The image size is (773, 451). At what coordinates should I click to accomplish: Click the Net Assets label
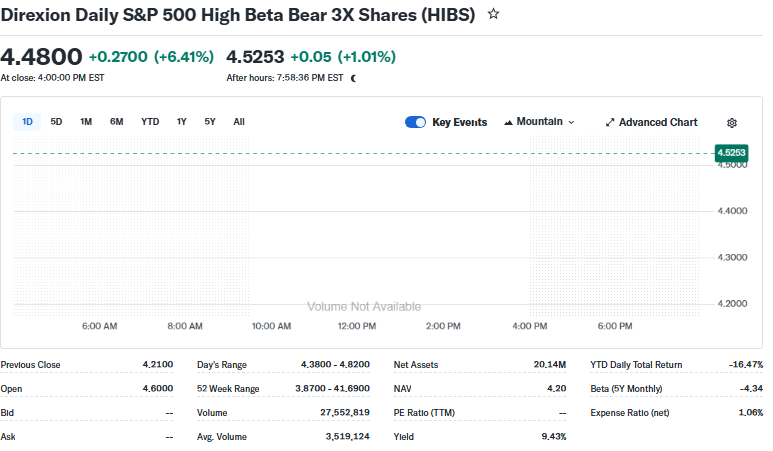click(x=416, y=365)
